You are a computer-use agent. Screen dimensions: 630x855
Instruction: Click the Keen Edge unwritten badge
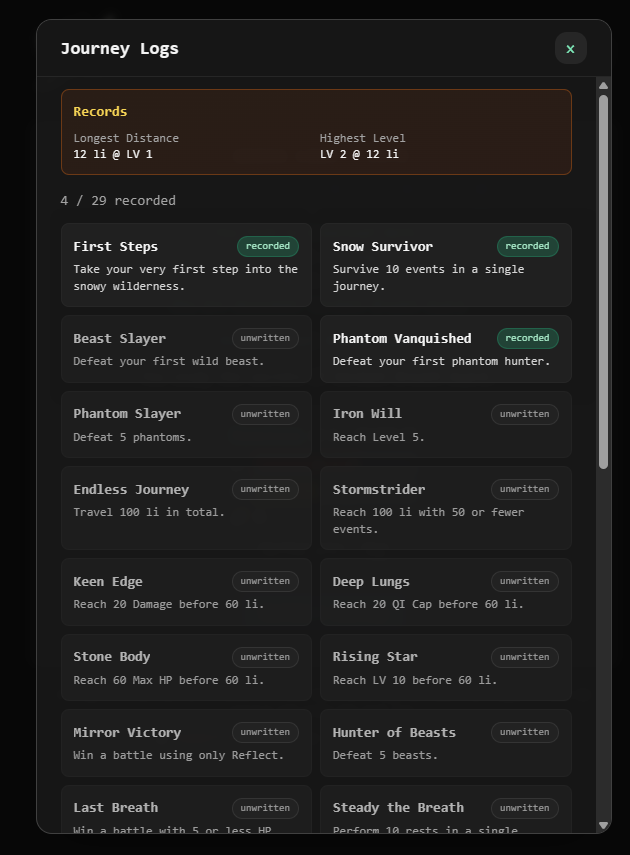[265, 581]
